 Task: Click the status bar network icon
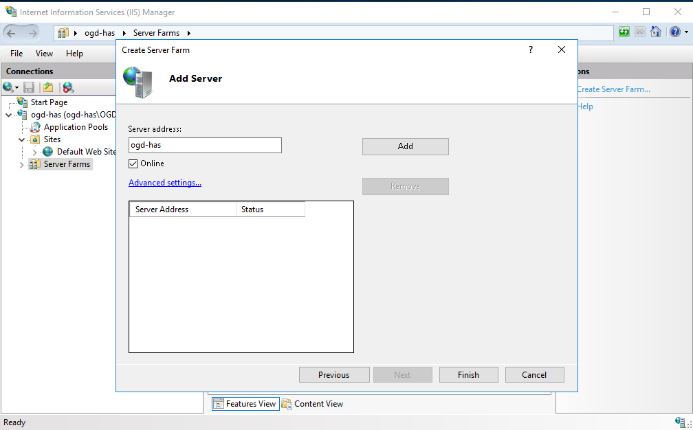pyautogui.click(x=680, y=422)
